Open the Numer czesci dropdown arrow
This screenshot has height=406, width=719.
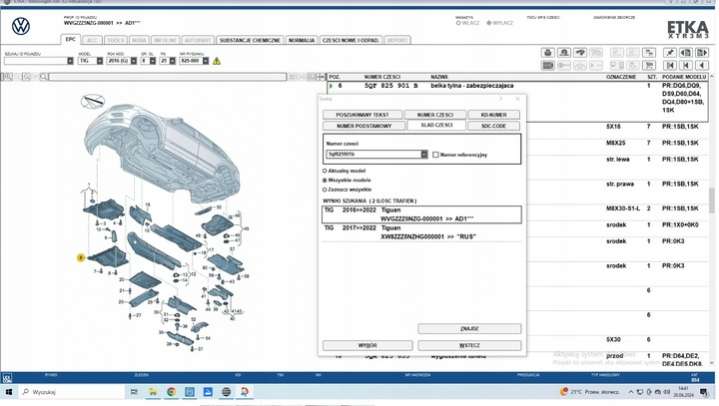(424, 155)
